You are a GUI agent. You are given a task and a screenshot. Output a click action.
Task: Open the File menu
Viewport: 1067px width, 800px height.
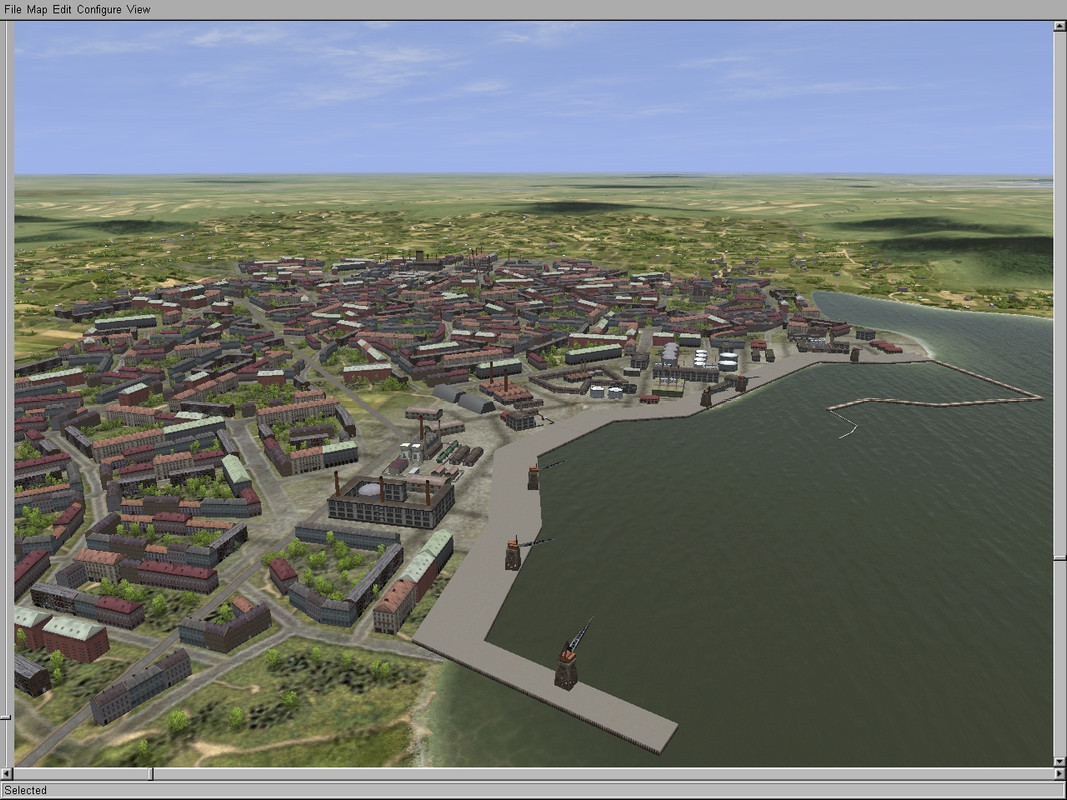click(12, 10)
